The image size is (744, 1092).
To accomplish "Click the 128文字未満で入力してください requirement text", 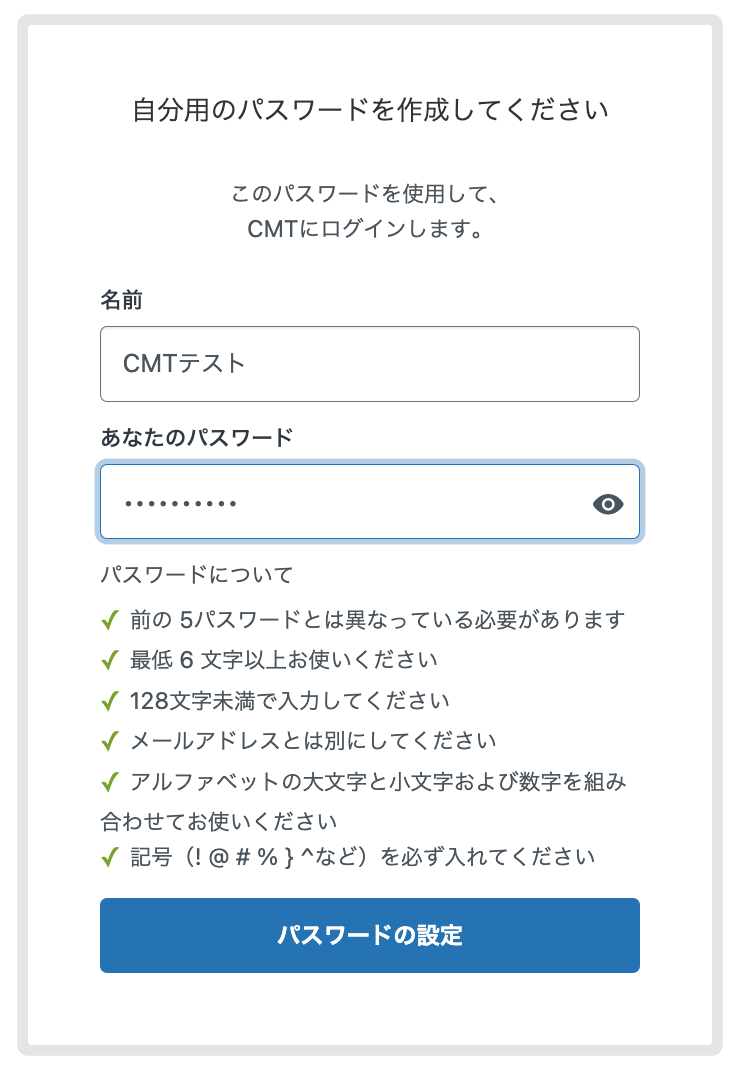I will (290, 702).
